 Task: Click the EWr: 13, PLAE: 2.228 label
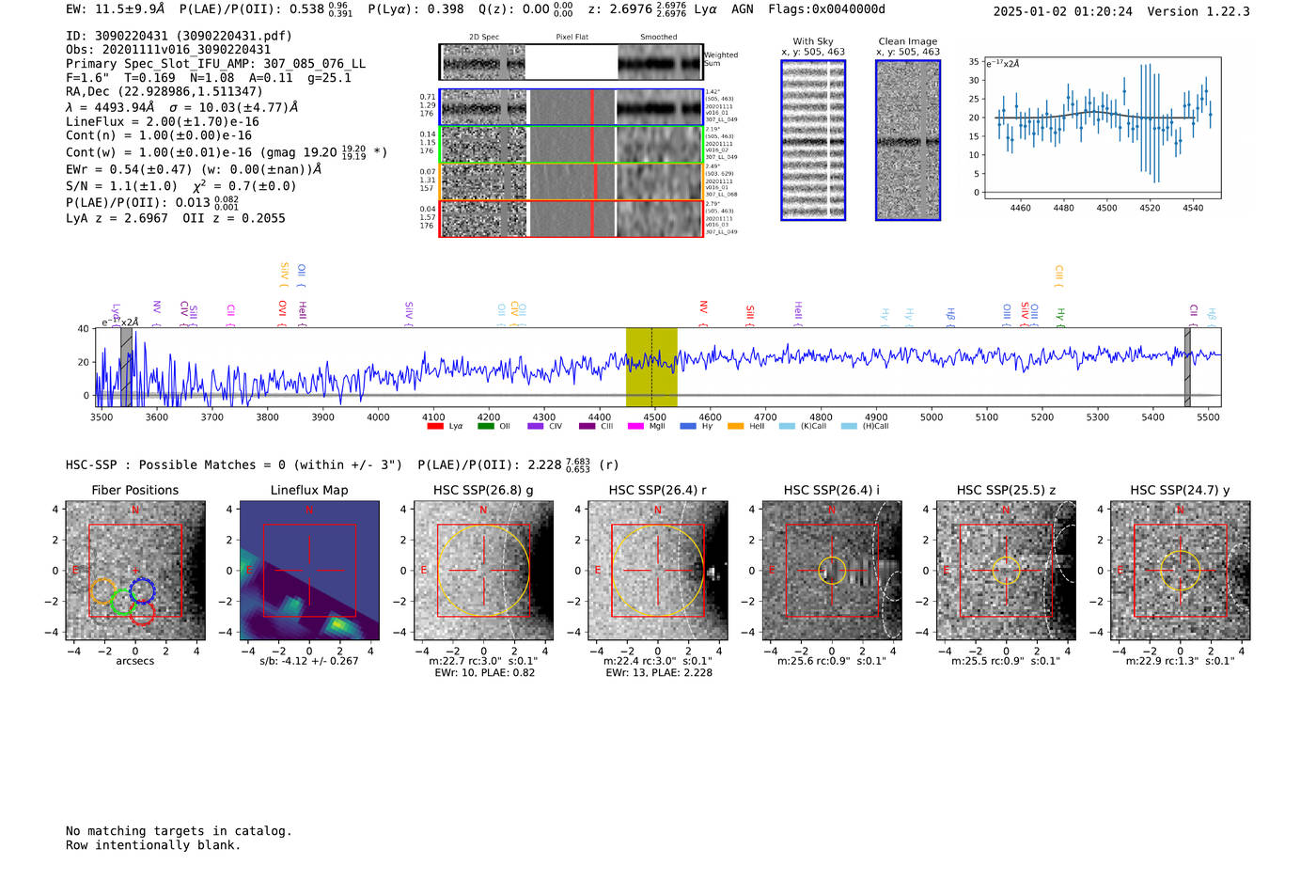pyautogui.click(x=658, y=673)
